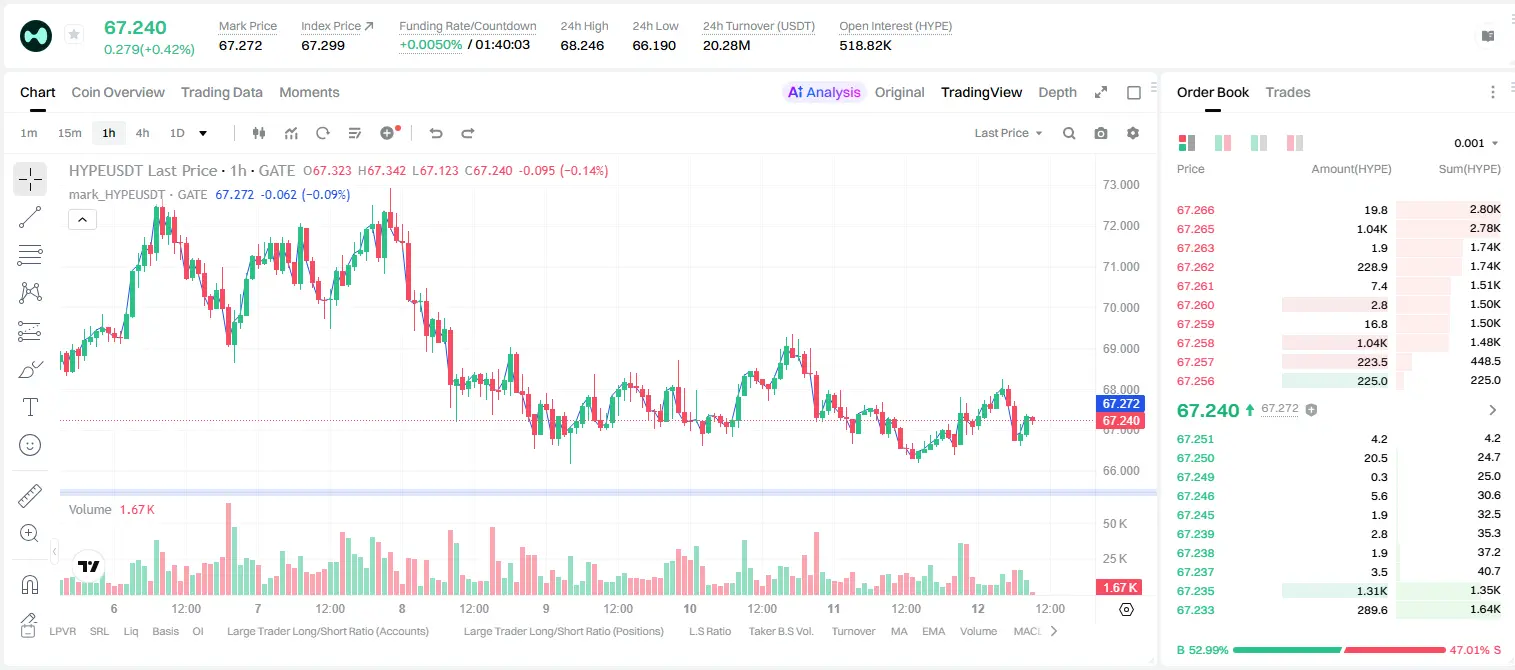The height and width of the screenshot is (670, 1515).
Task: Open chart settings gear icon
Action: coord(1133,133)
